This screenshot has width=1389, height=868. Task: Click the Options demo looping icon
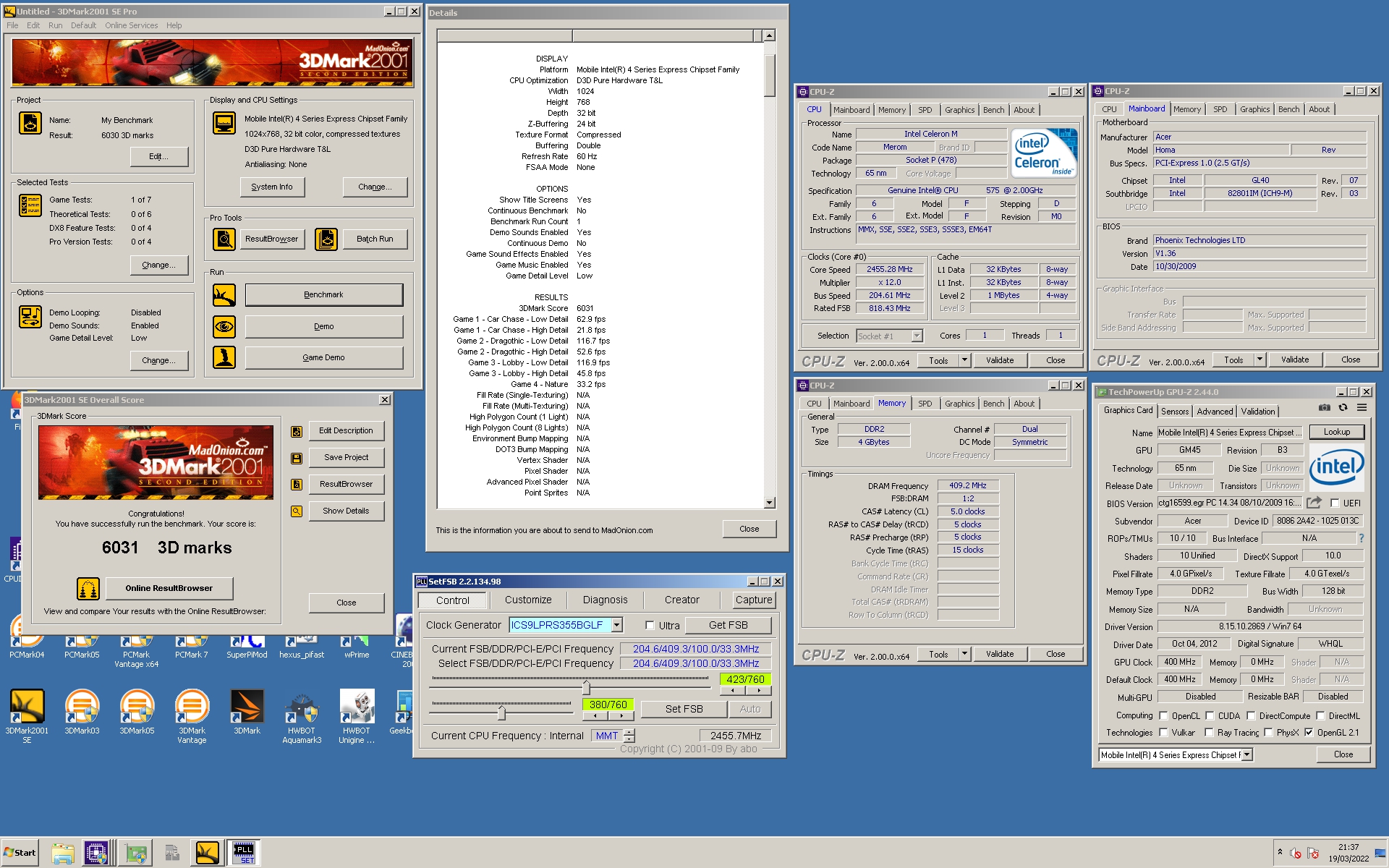(30, 317)
